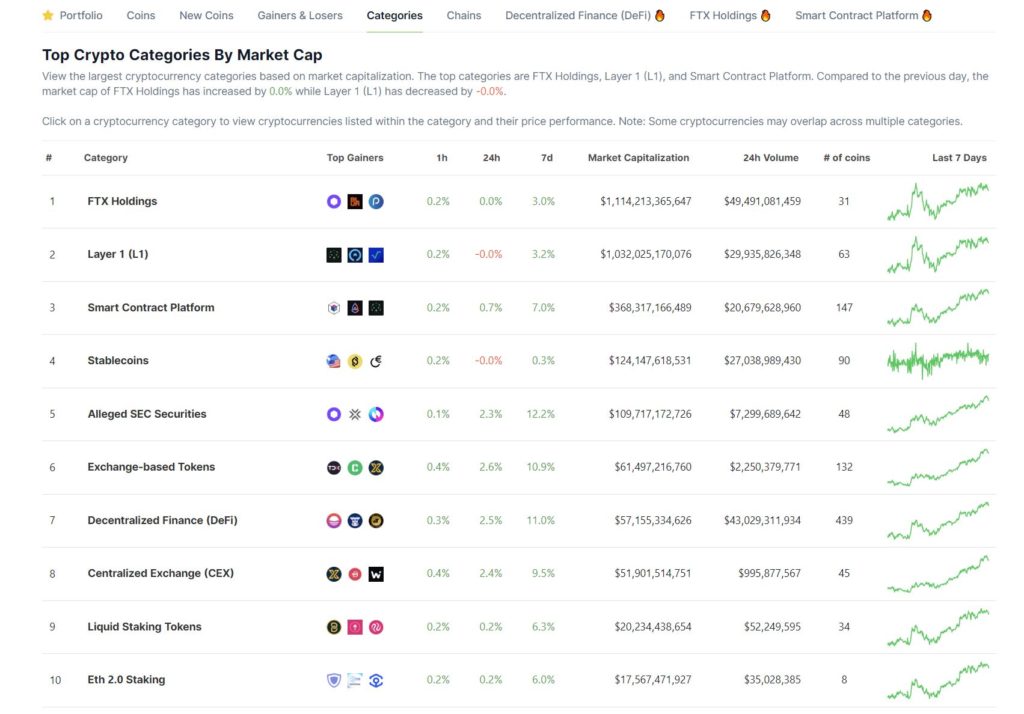
Task: Open the Decentralized Finance (DeFi) category row link
Action: point(163,521)
